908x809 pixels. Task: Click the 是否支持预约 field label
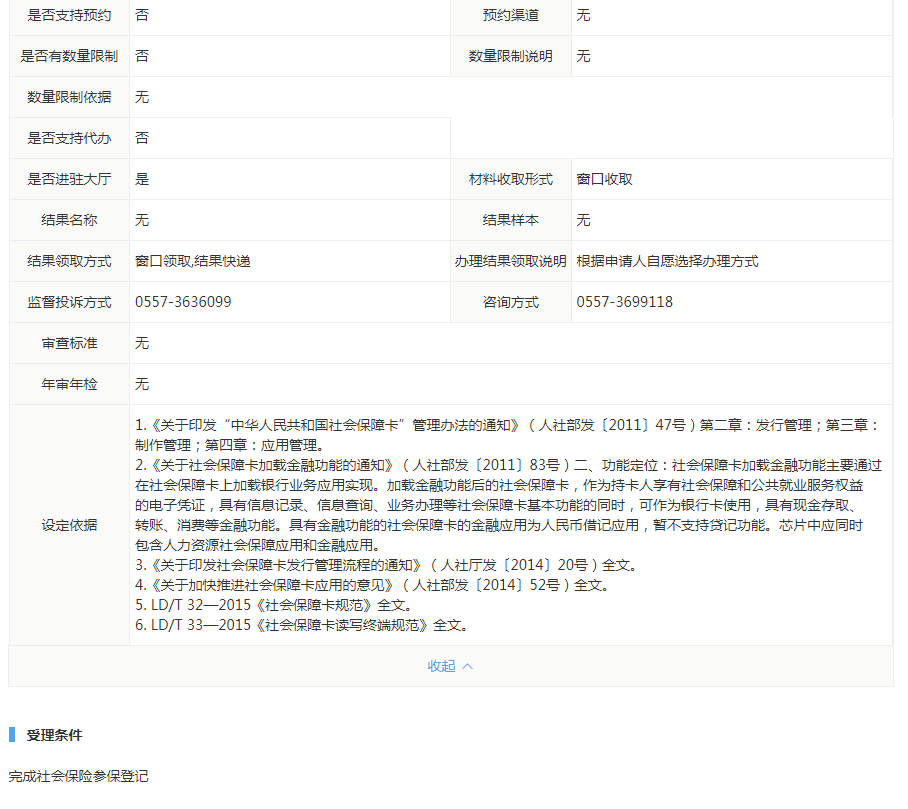pyautogui.click(x=69, y=15)
